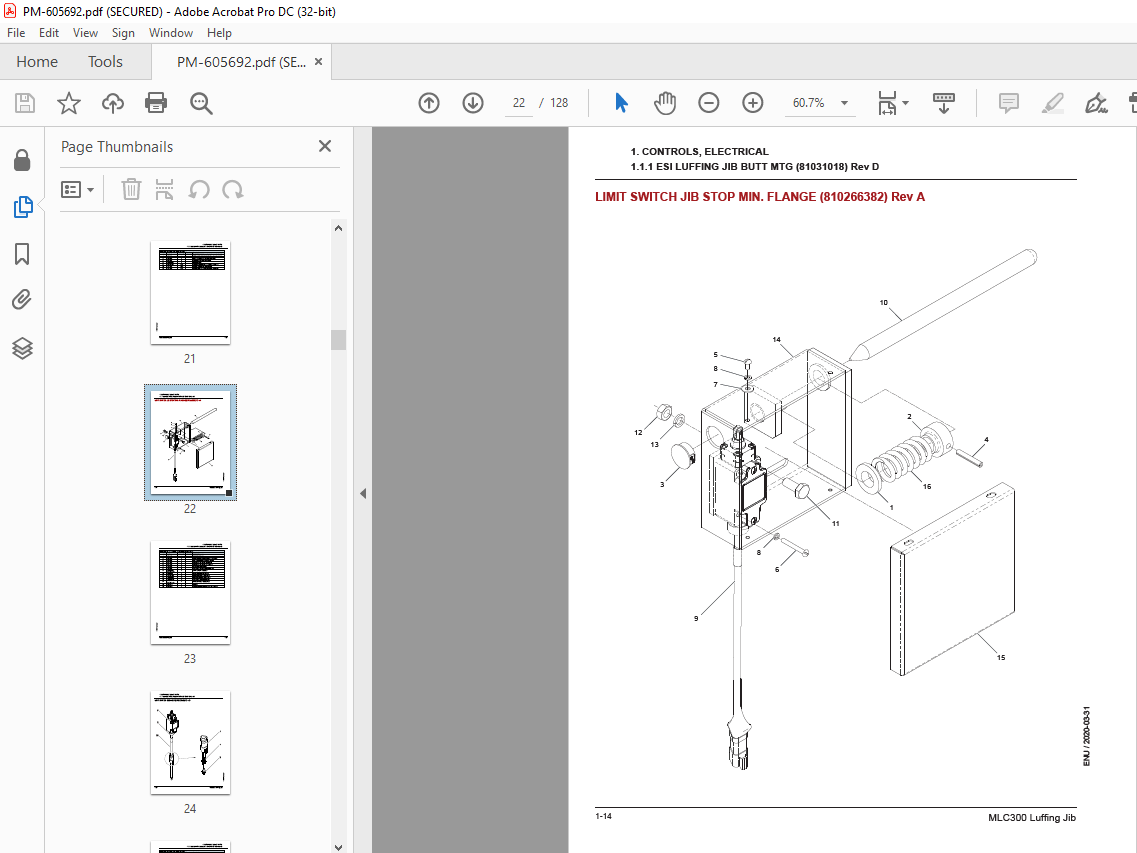Viewport: 1137px width, 853px height.
Task: Open thumbnail options dropdown menu
Action: tap(78, 189)
